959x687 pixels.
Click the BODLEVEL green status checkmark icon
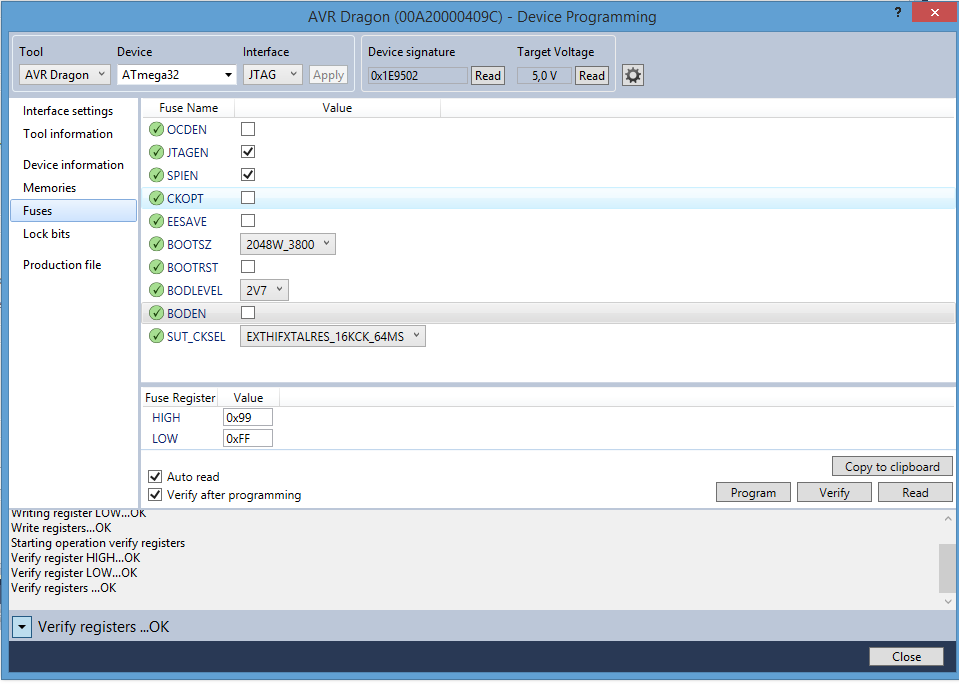pos(157,290)
